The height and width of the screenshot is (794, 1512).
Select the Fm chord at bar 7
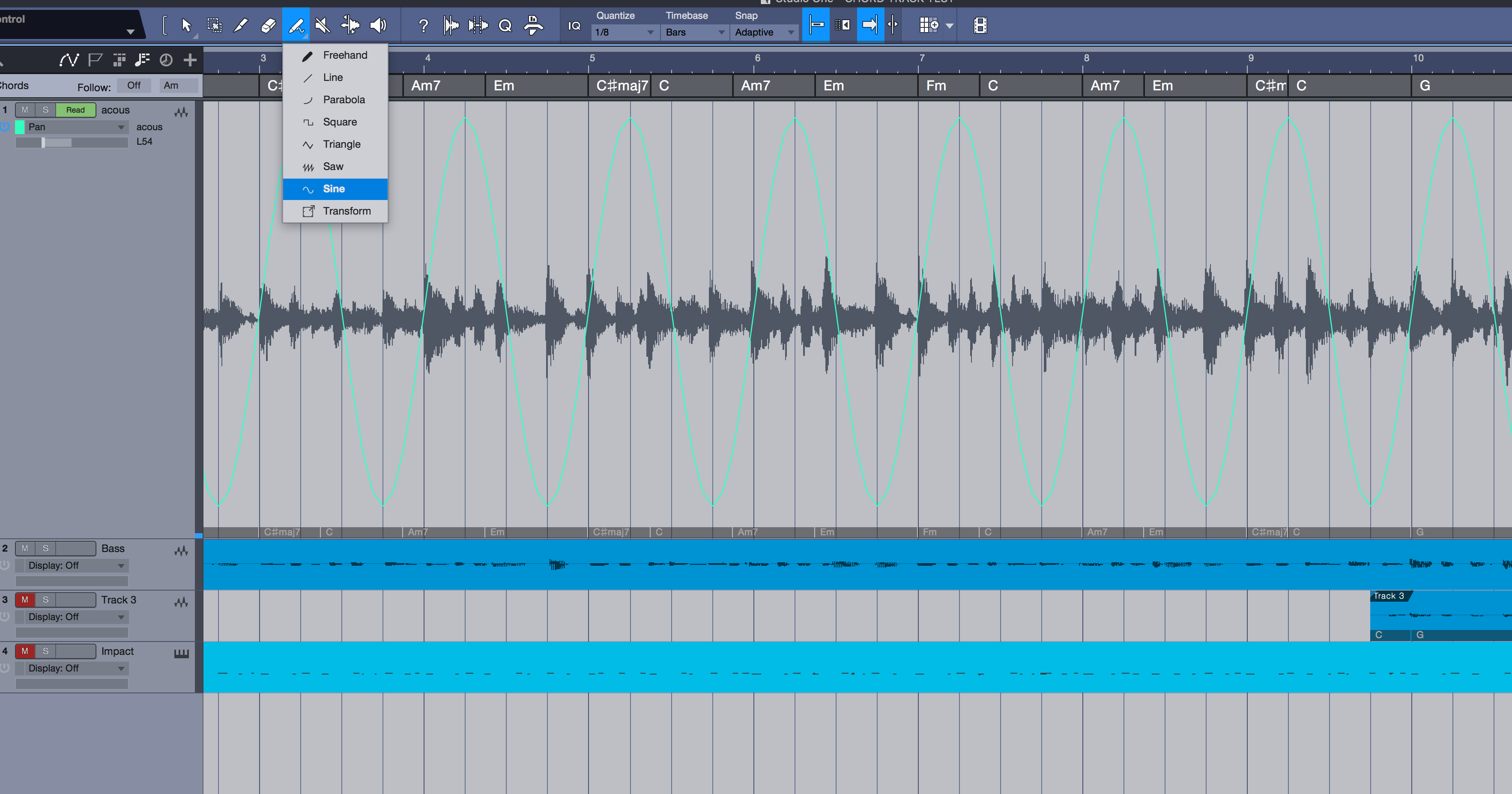(x=948, y=86)
